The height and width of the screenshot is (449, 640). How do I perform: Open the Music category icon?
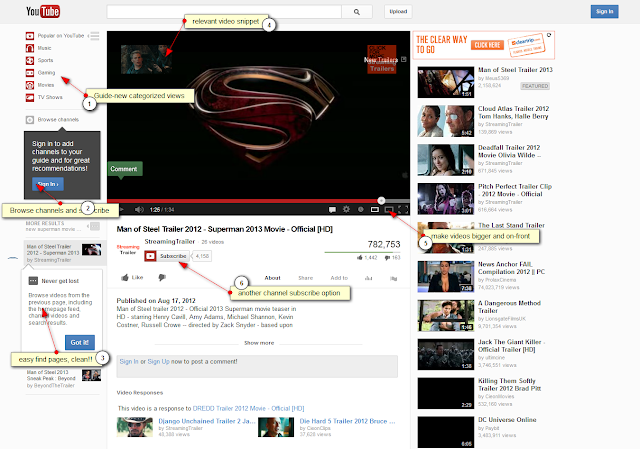coord(30,48)
